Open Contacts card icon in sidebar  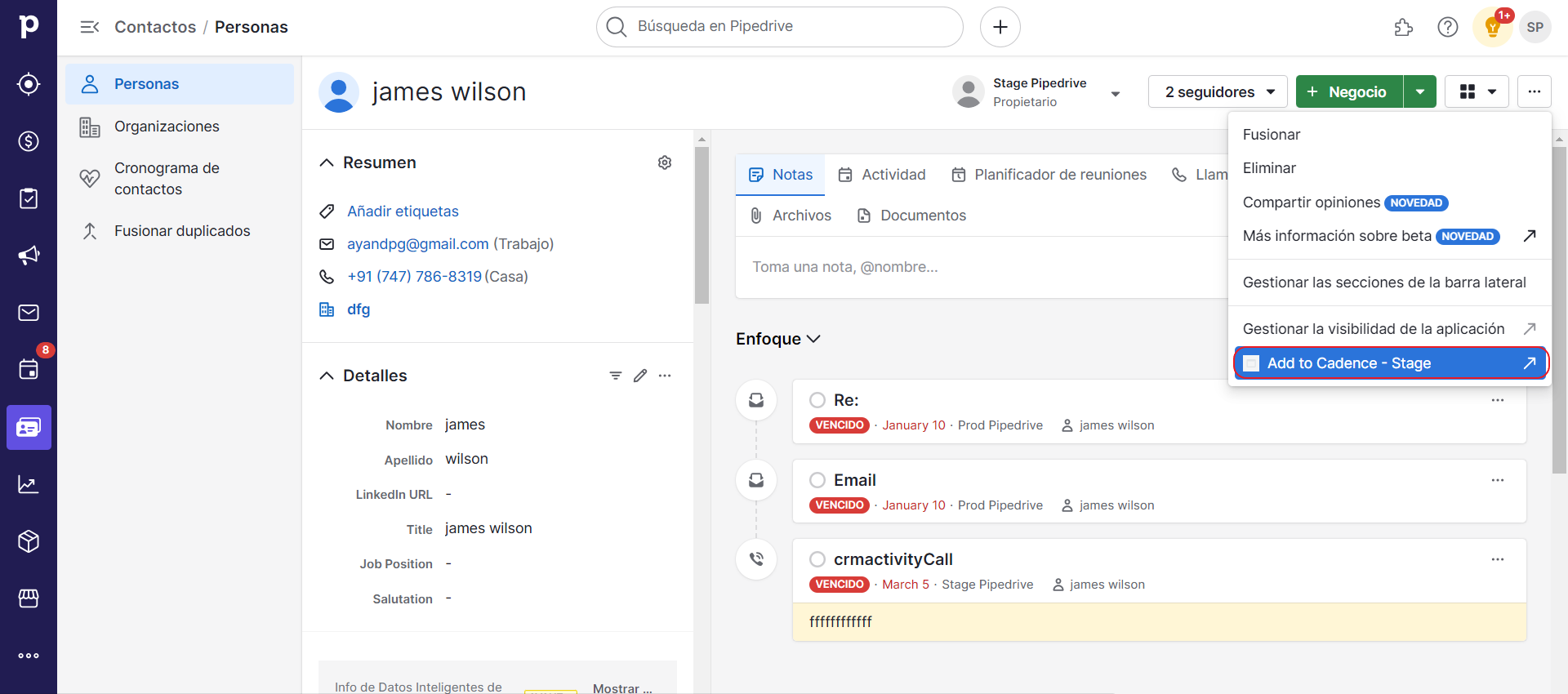point(29,427)
